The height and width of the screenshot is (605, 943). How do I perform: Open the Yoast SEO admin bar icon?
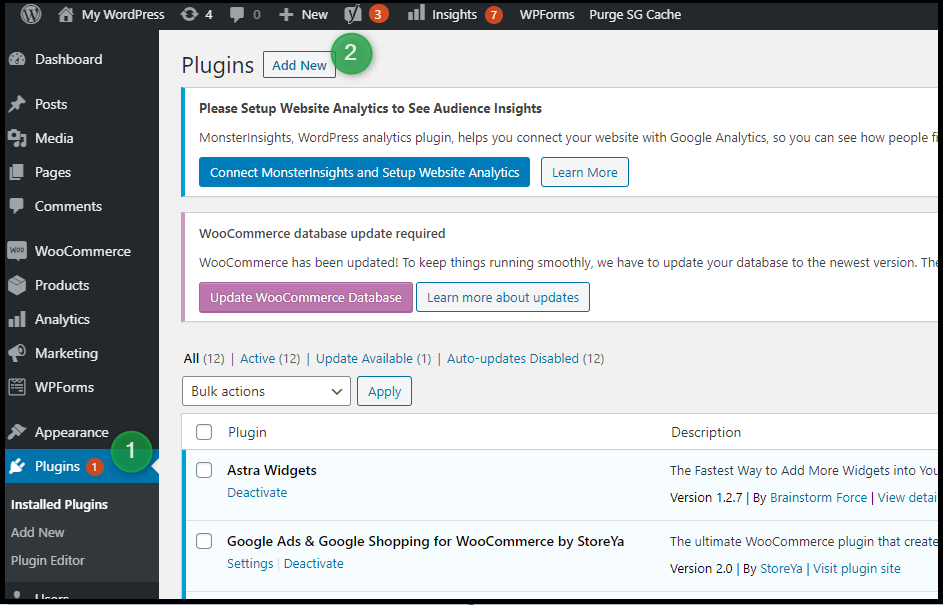(352, 14)
